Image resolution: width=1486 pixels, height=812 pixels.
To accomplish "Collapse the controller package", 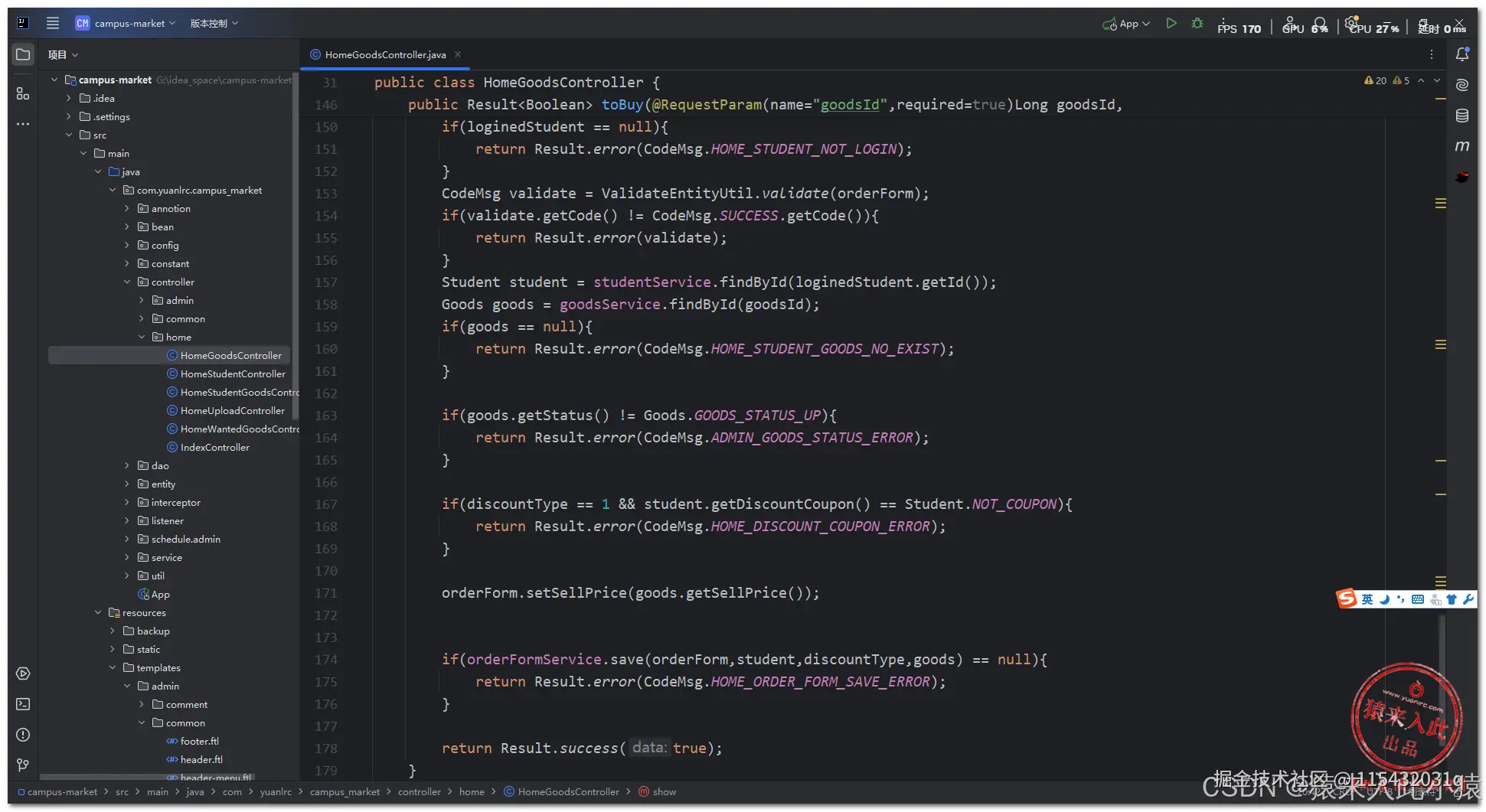I will 127,282.
